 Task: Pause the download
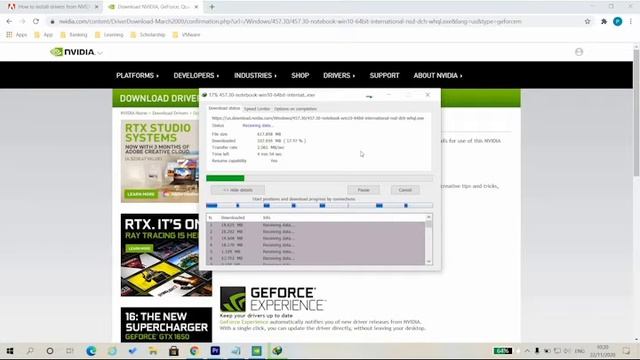pyautogui.click(x=363, y=190)
